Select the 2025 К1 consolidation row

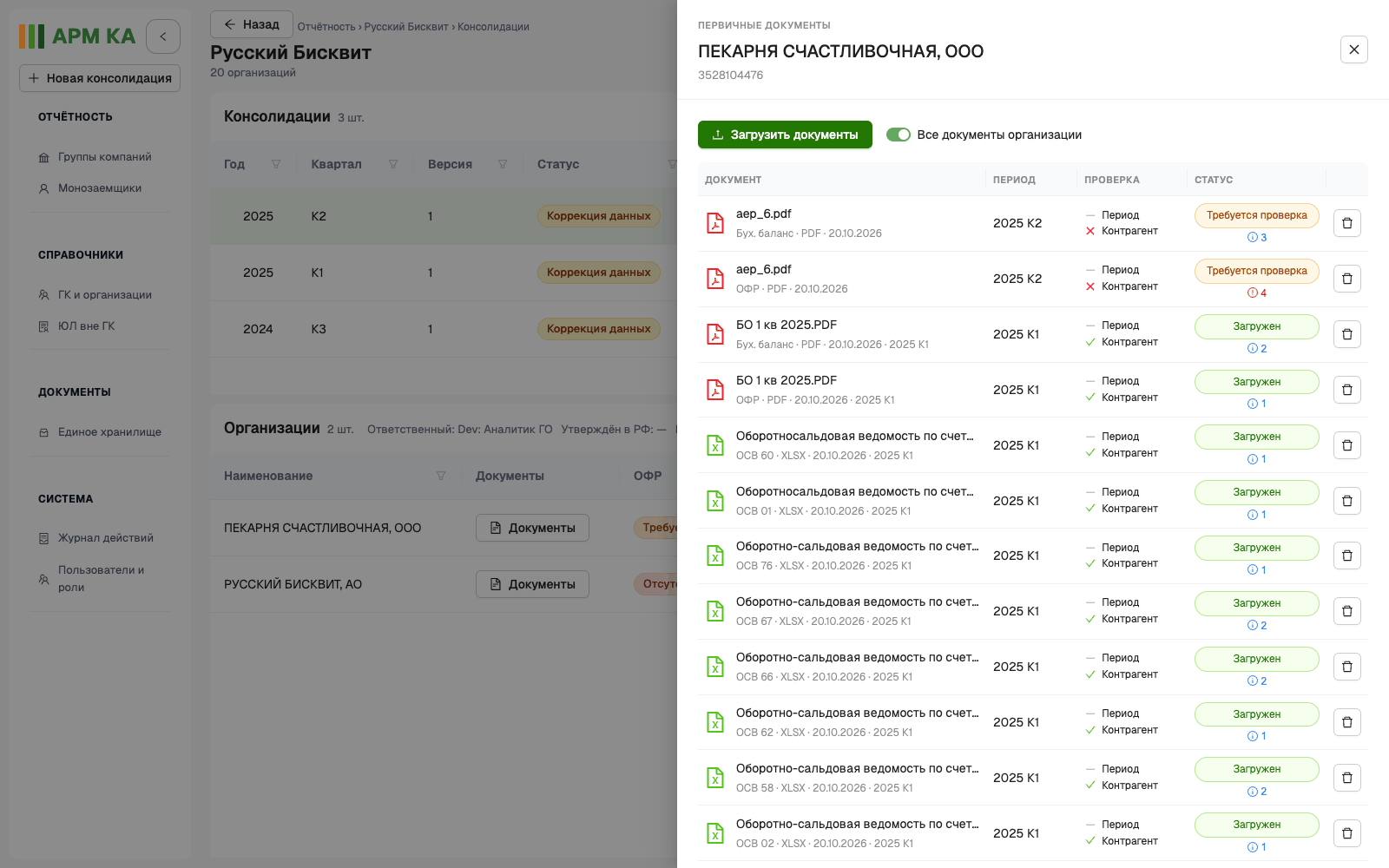[x=443, y=273]
